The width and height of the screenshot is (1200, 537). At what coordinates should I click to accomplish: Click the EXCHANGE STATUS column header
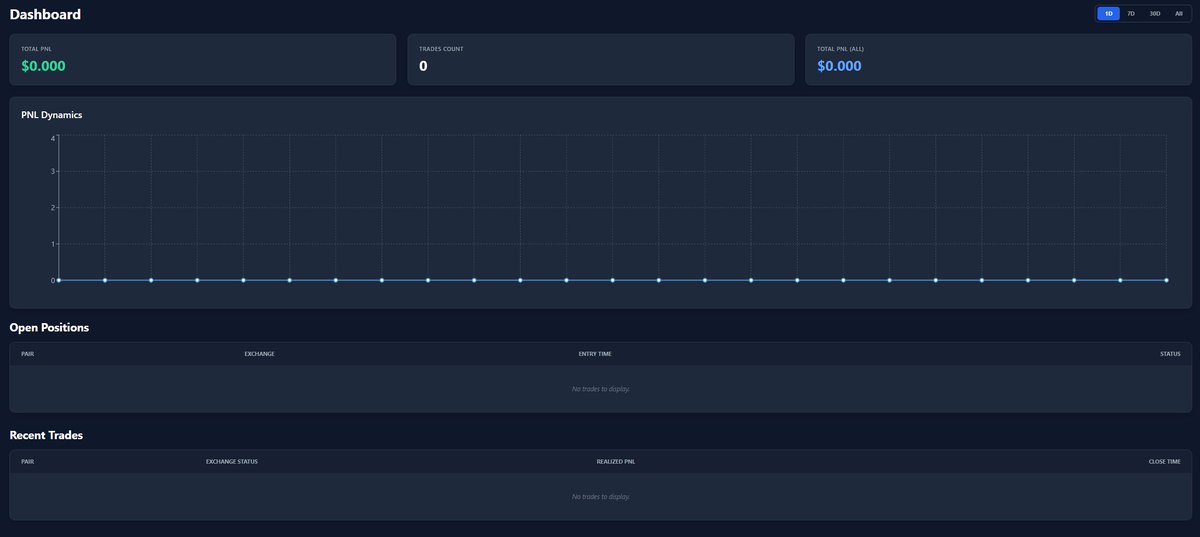coord(232,462)
